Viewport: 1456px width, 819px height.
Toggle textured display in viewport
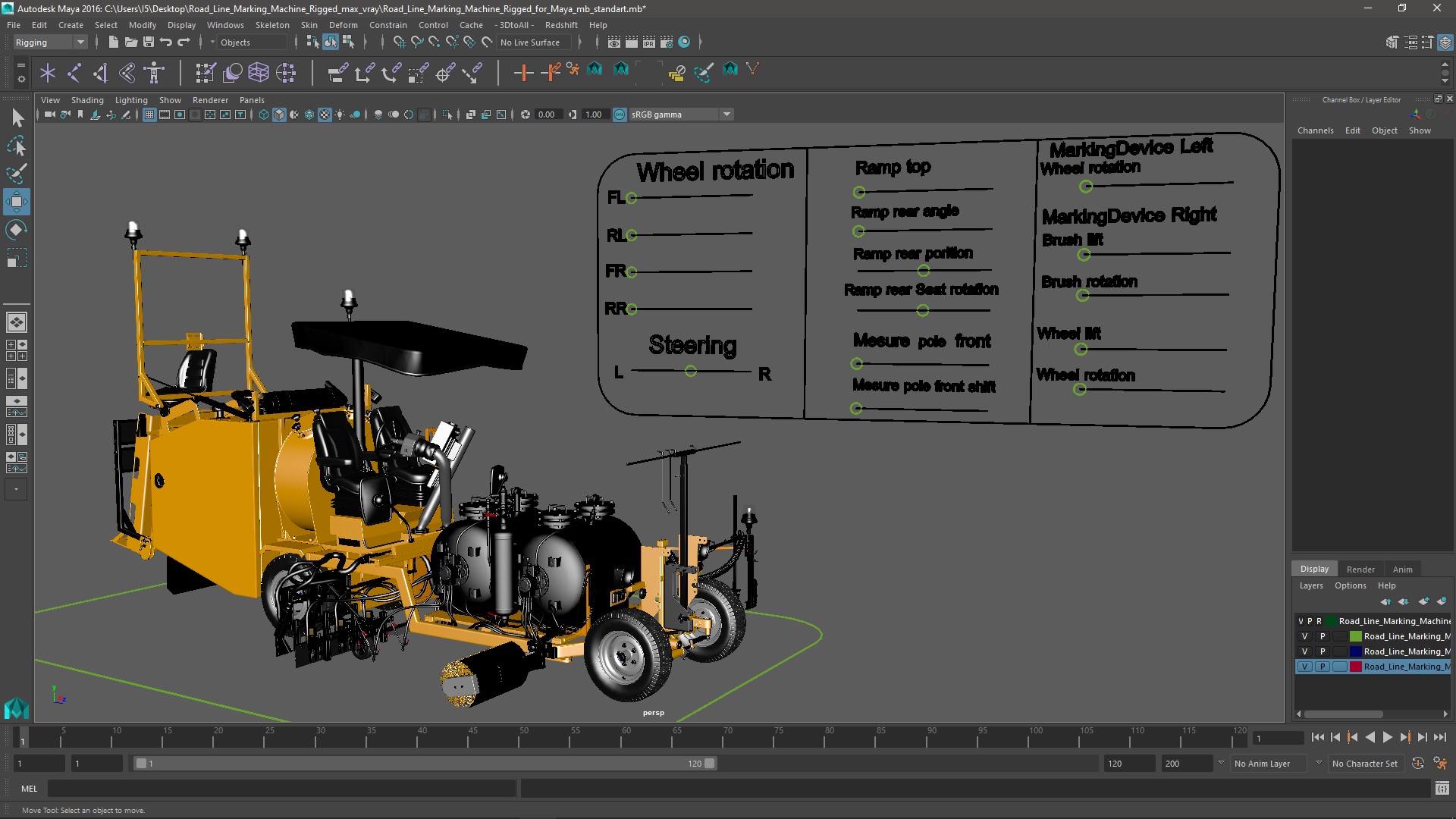[x=325, y=115]
